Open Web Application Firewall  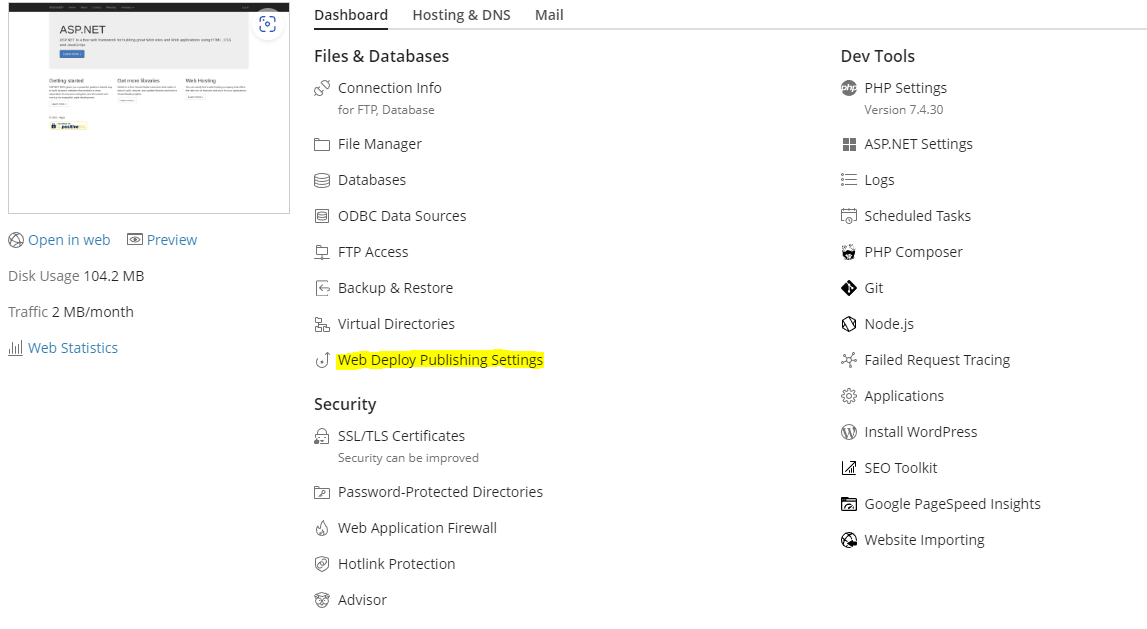(417, 528)
